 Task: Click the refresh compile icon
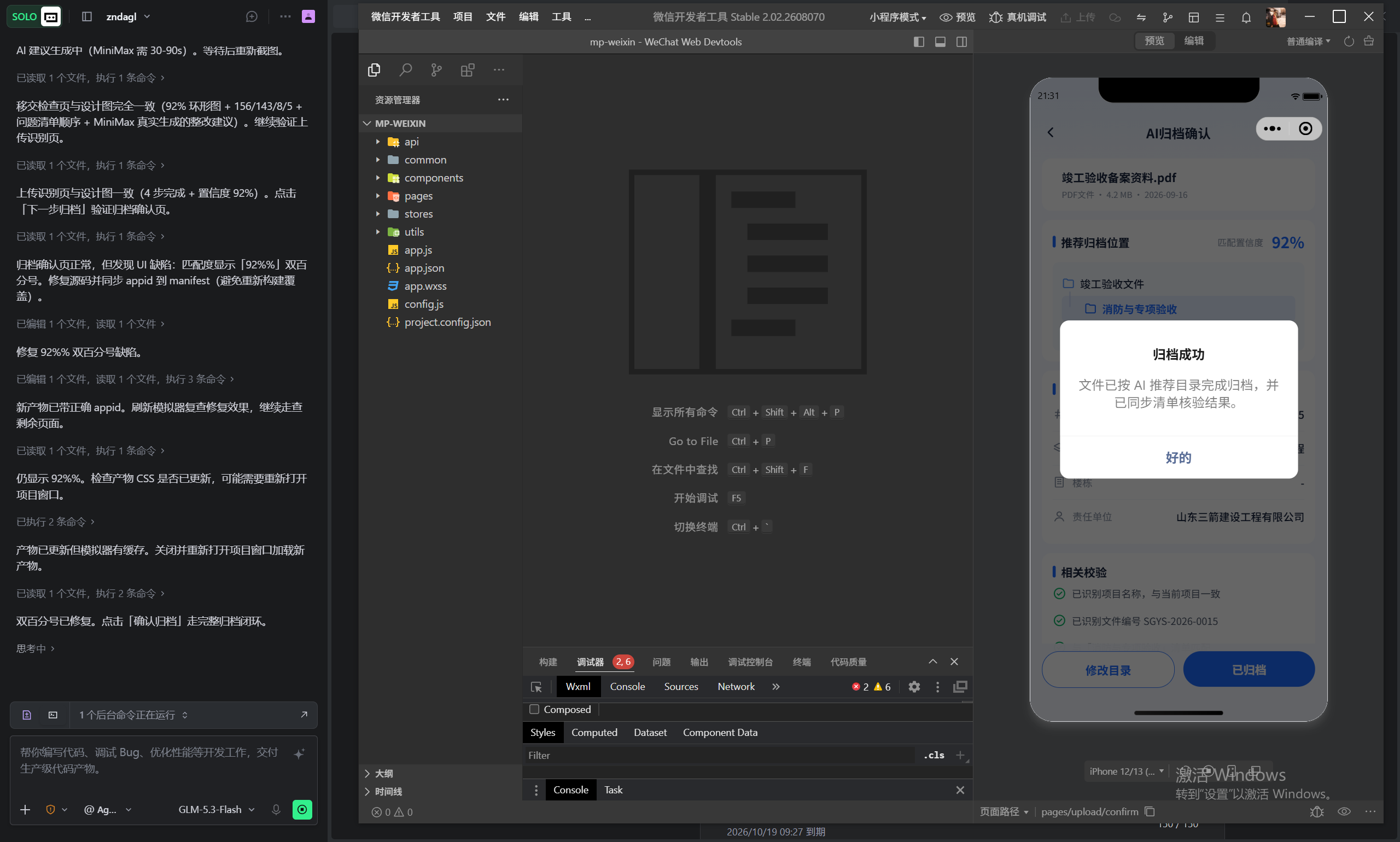click(1350, 42)
